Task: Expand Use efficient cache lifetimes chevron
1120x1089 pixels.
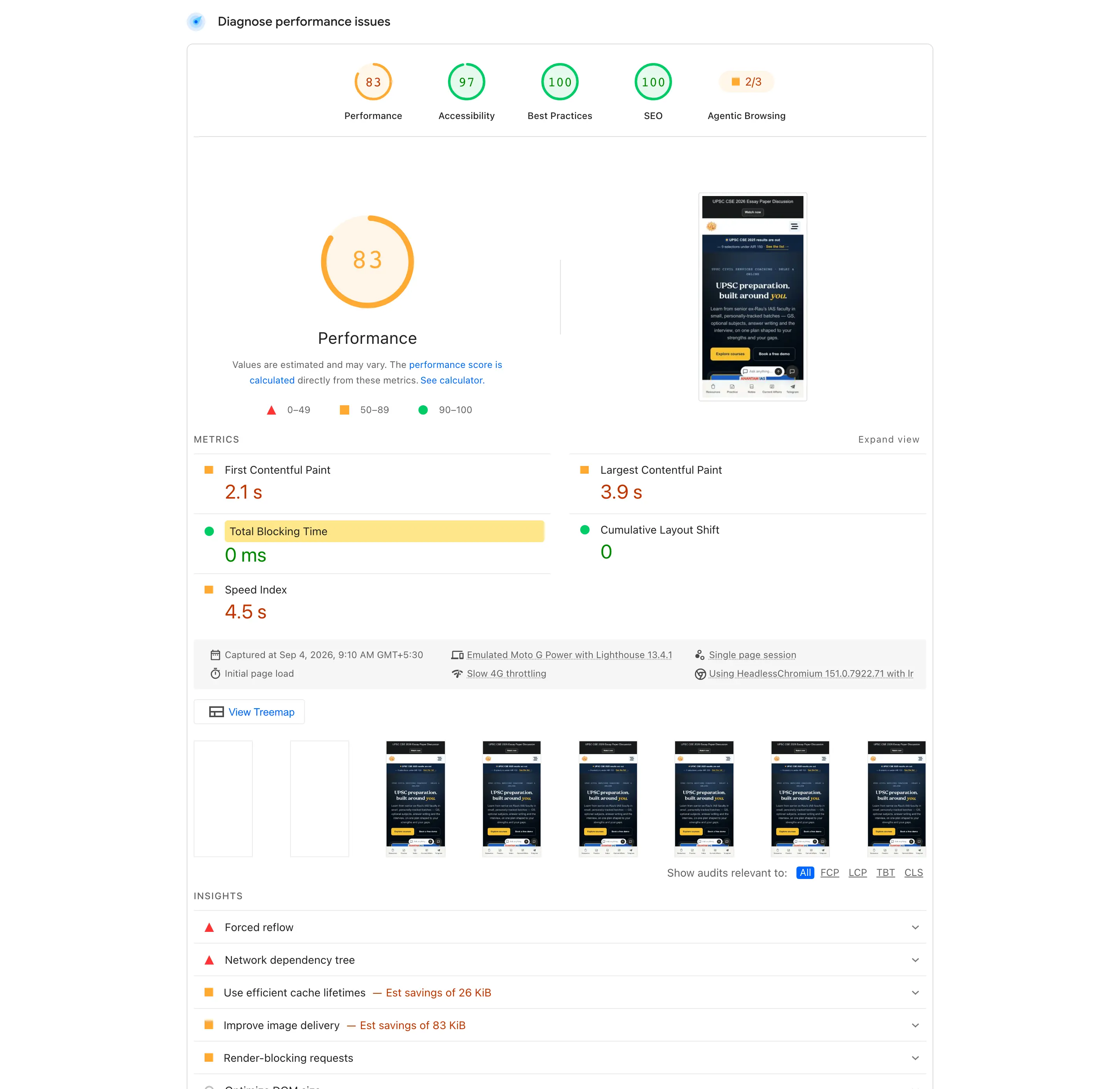Action: (915, 993)
